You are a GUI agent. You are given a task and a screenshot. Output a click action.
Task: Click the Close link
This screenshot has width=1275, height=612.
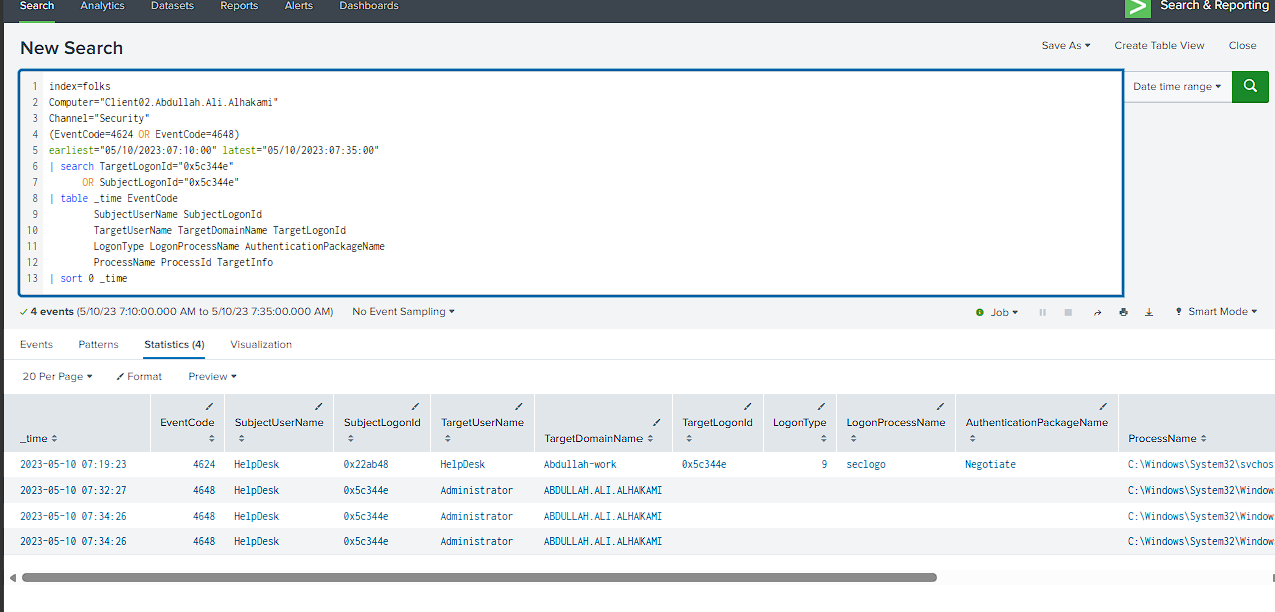[1242, 46]
